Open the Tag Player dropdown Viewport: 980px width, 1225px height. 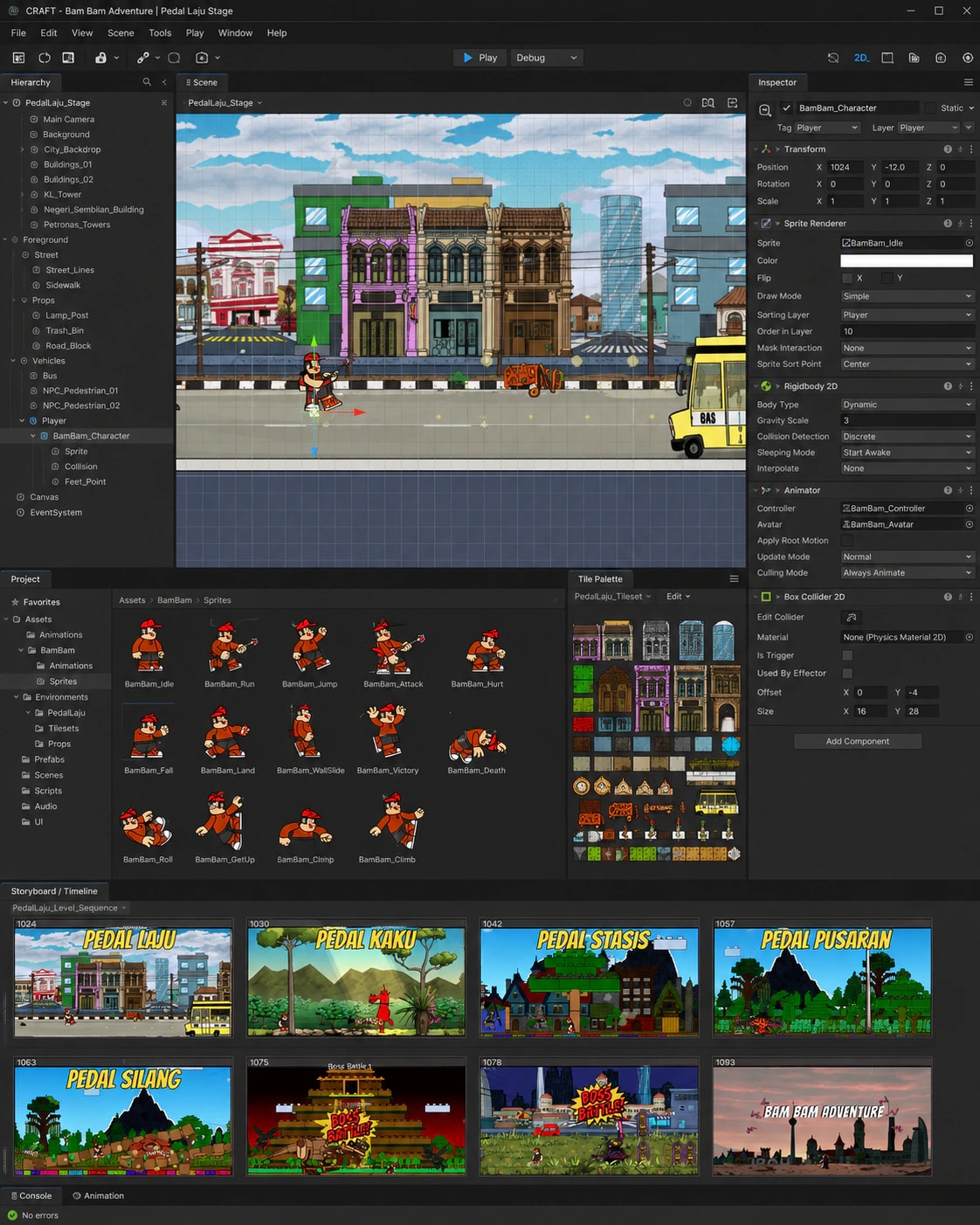[827, 128]
